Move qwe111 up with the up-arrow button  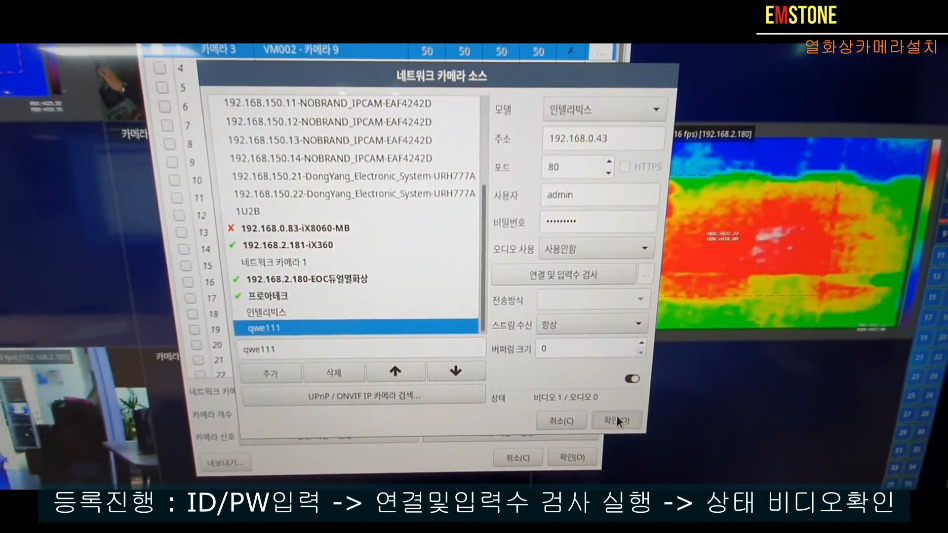click(x=395, y=371)
